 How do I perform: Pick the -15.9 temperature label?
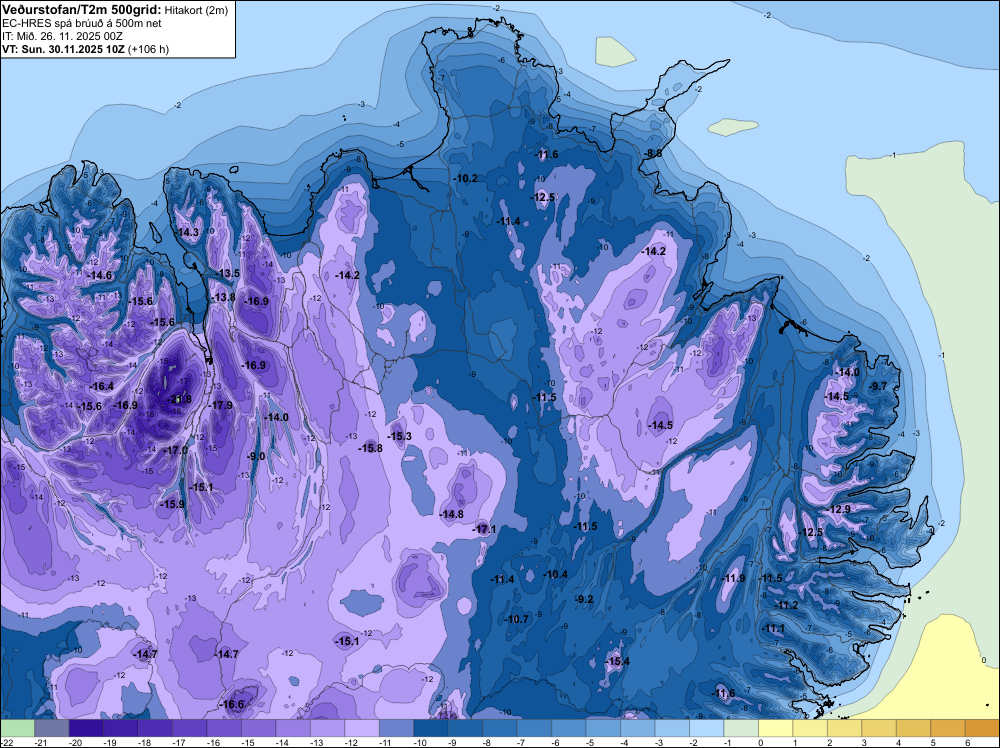pos(172,504)
